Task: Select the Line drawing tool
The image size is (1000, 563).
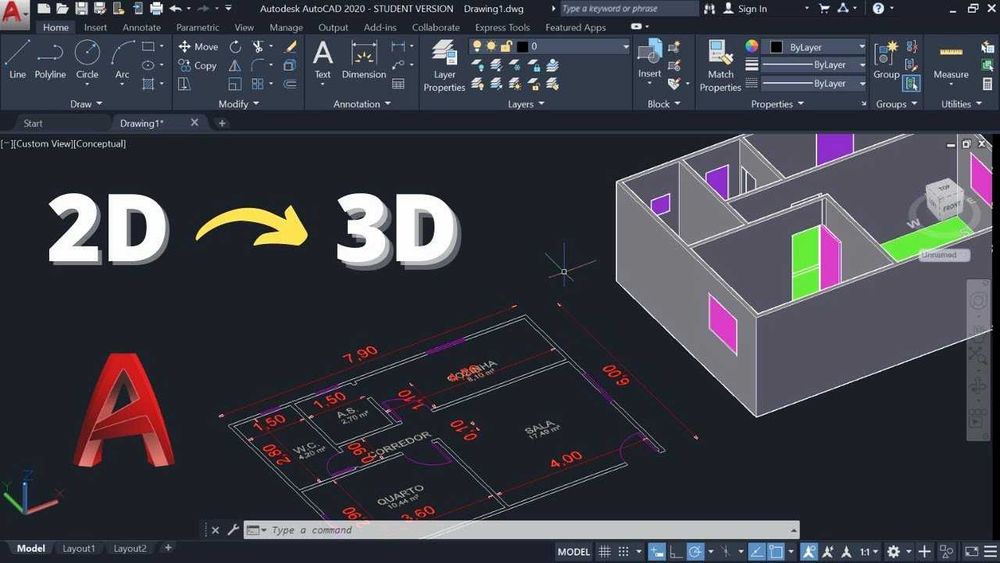Action: (17, 59)
